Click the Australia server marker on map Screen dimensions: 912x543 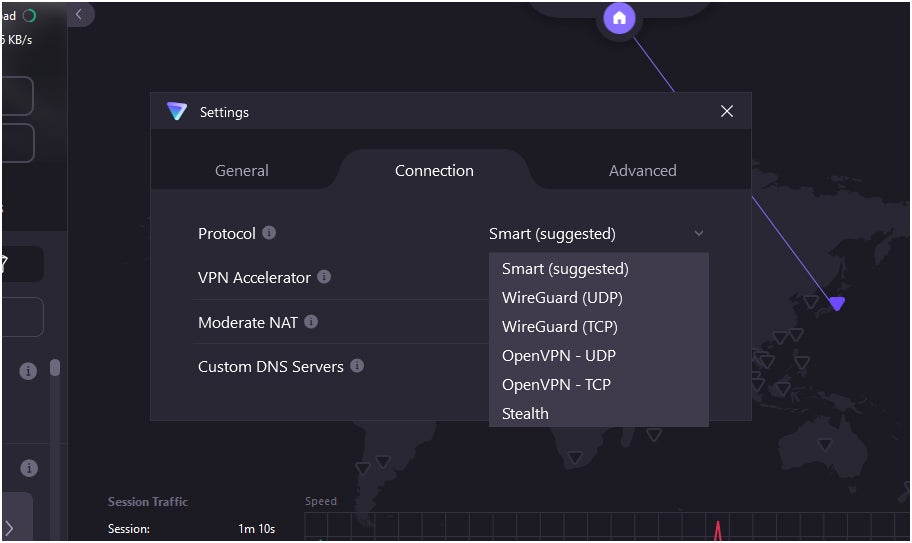824,445
